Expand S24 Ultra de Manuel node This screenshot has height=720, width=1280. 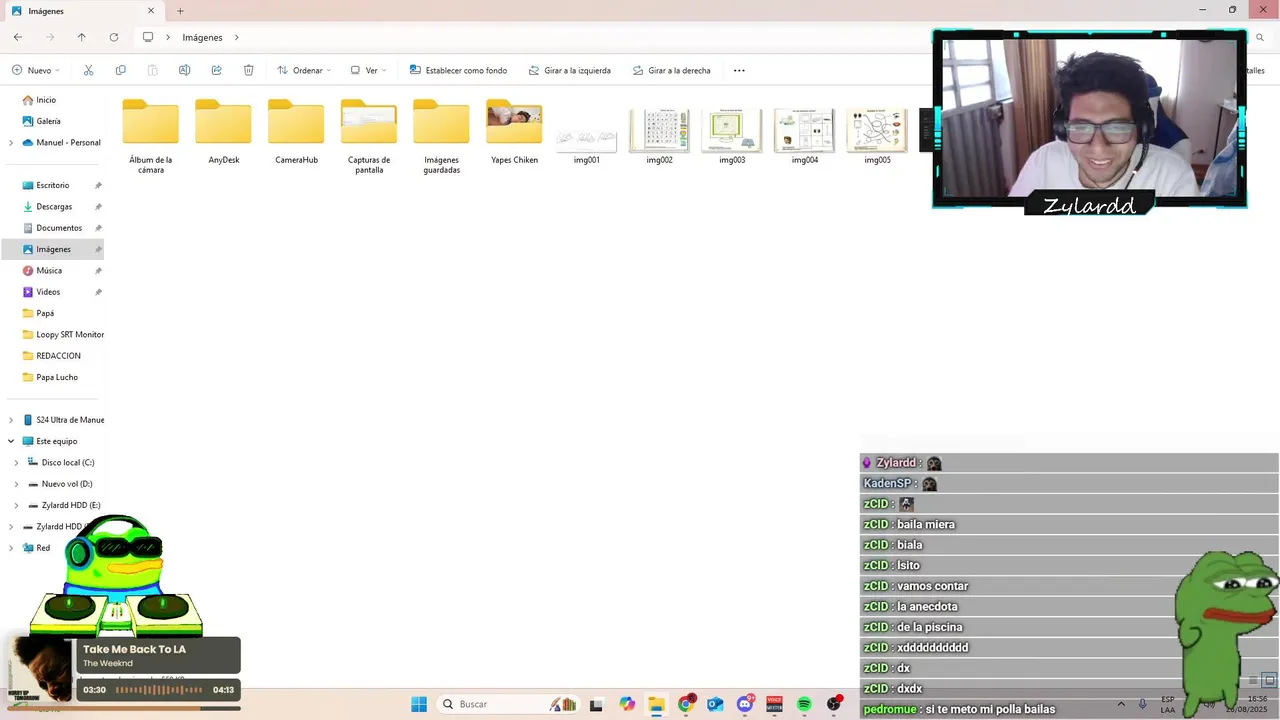pyautogui.click(x=11, y=420)
